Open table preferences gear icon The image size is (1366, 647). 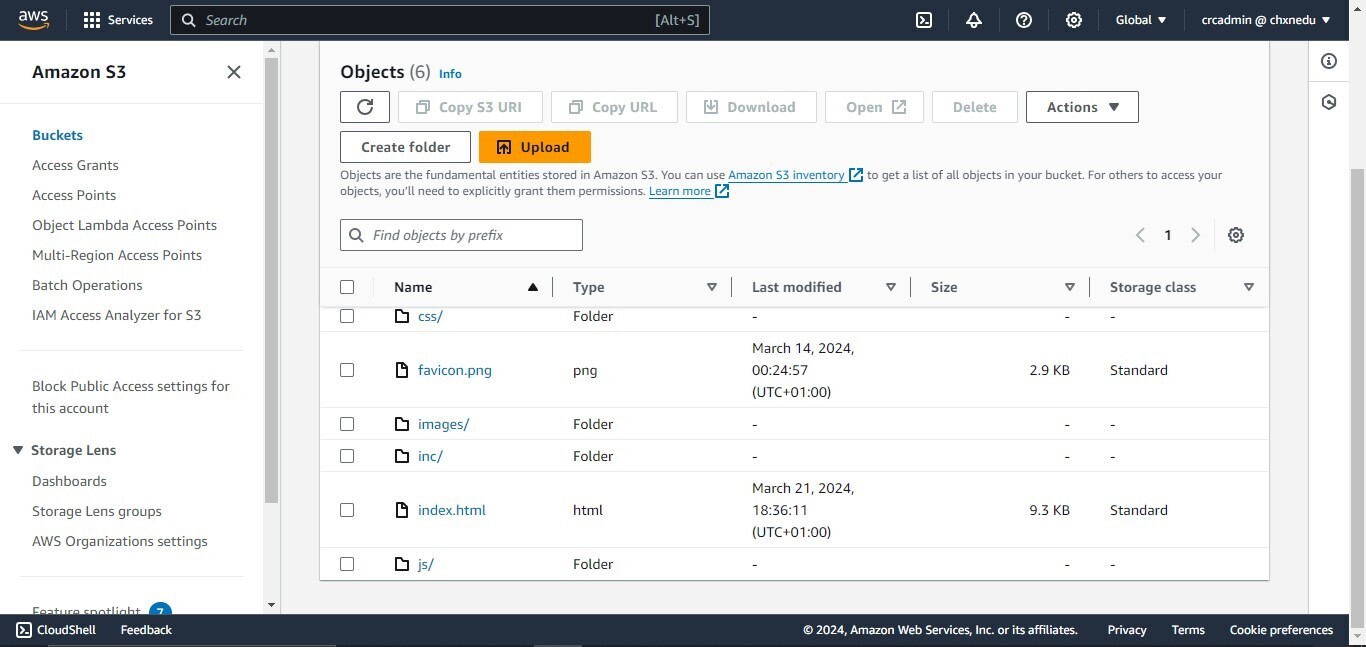pyautogui.click(x=1236, y=235)
